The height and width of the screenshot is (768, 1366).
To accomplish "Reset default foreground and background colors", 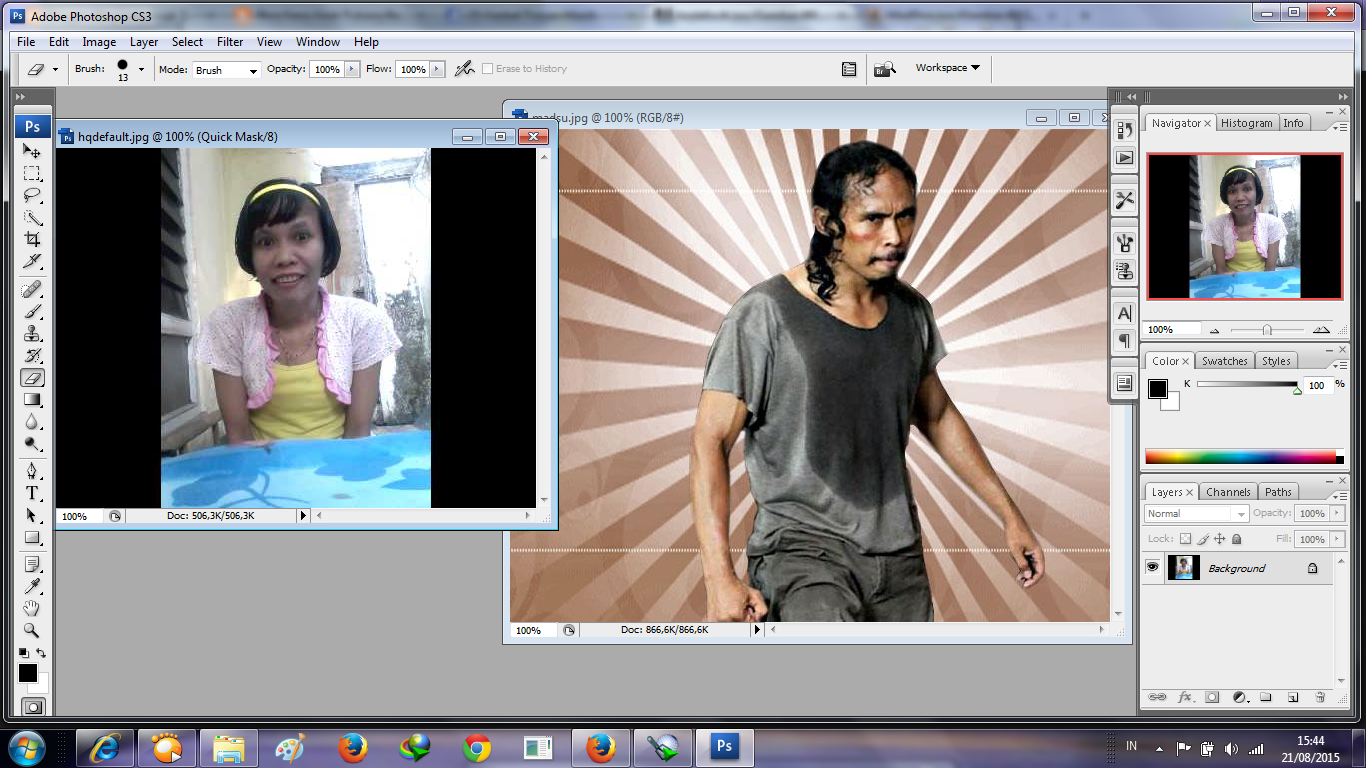I will (x=24, y=653).
